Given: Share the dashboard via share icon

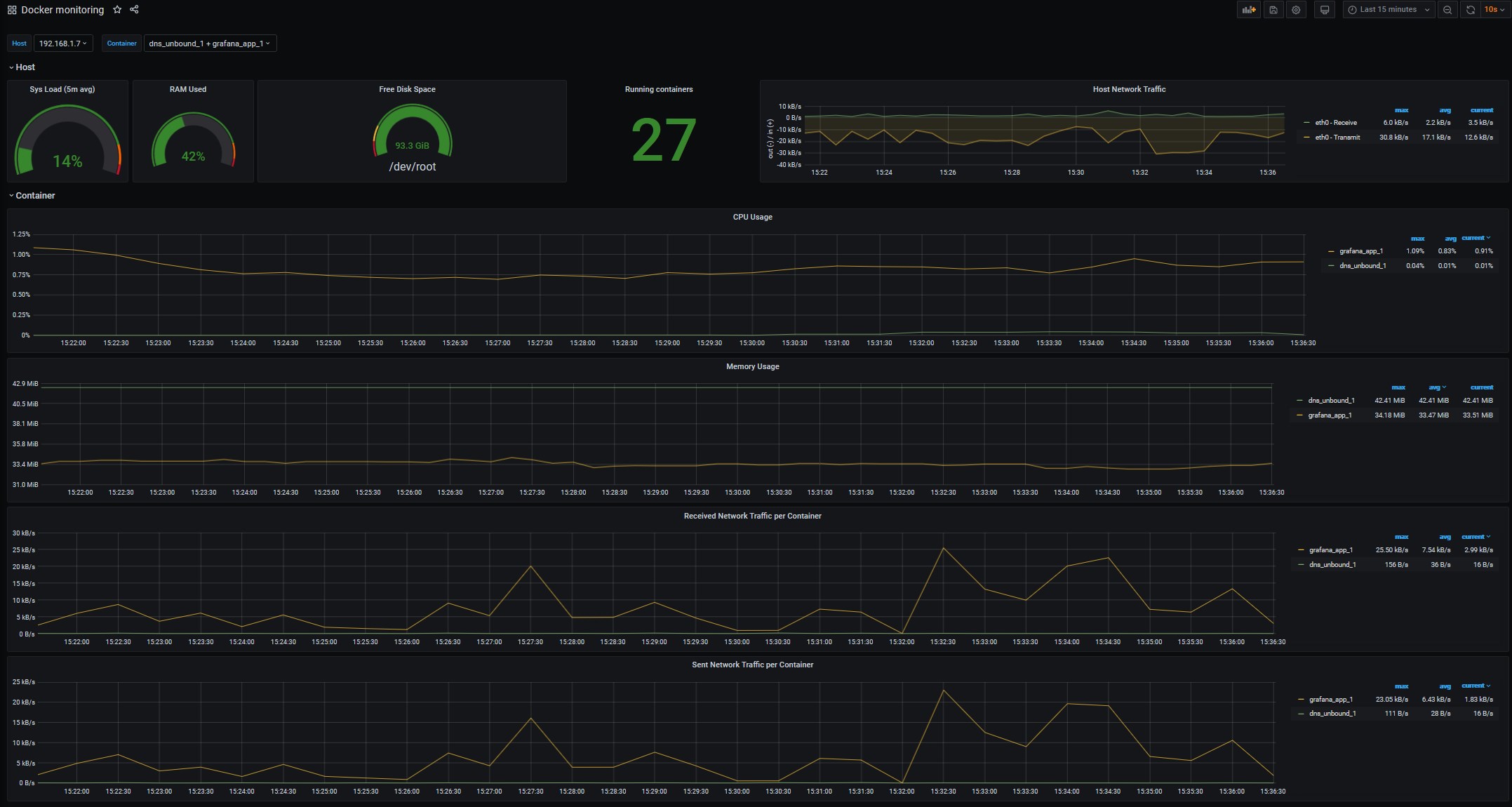Looking at the screenshot, I should click(x=134, y=10).
